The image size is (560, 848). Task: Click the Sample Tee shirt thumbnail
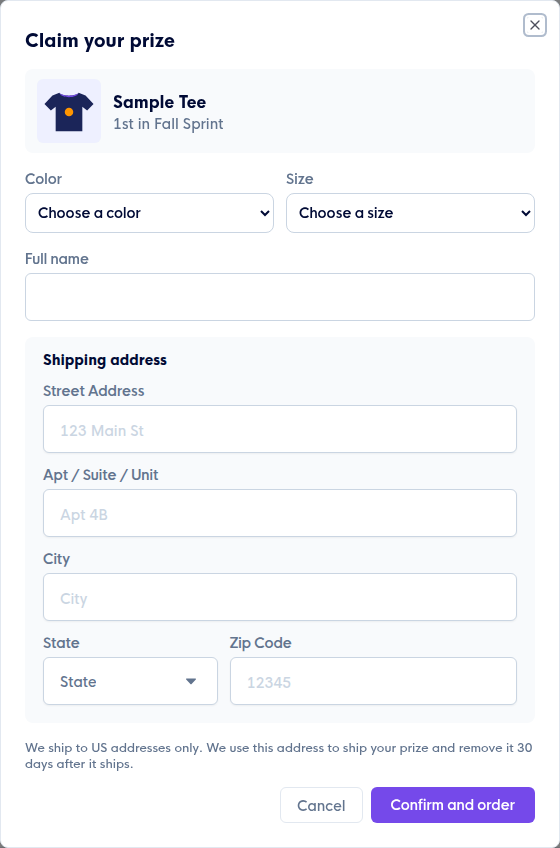pos(69,111)
